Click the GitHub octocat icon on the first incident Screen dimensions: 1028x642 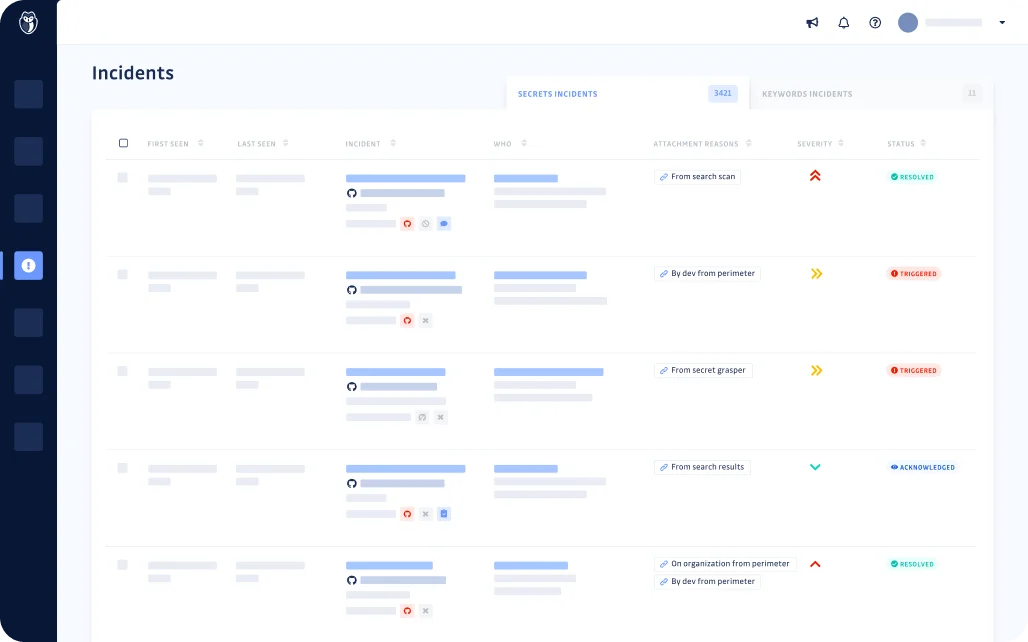point(352,193)
